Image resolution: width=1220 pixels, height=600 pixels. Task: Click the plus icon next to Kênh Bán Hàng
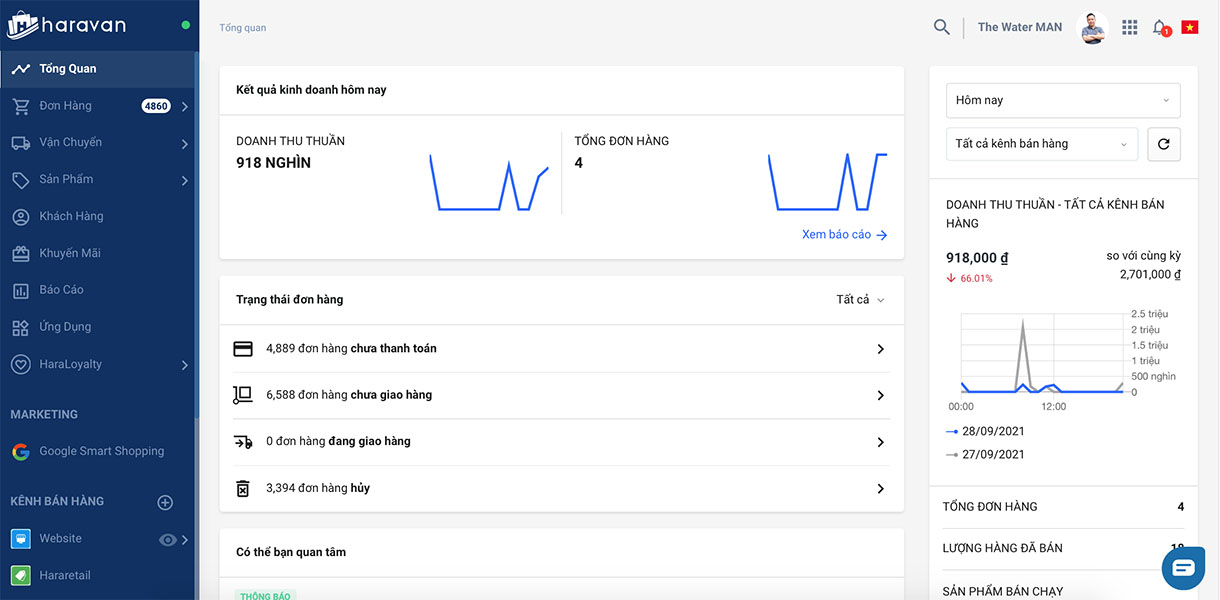166,502
